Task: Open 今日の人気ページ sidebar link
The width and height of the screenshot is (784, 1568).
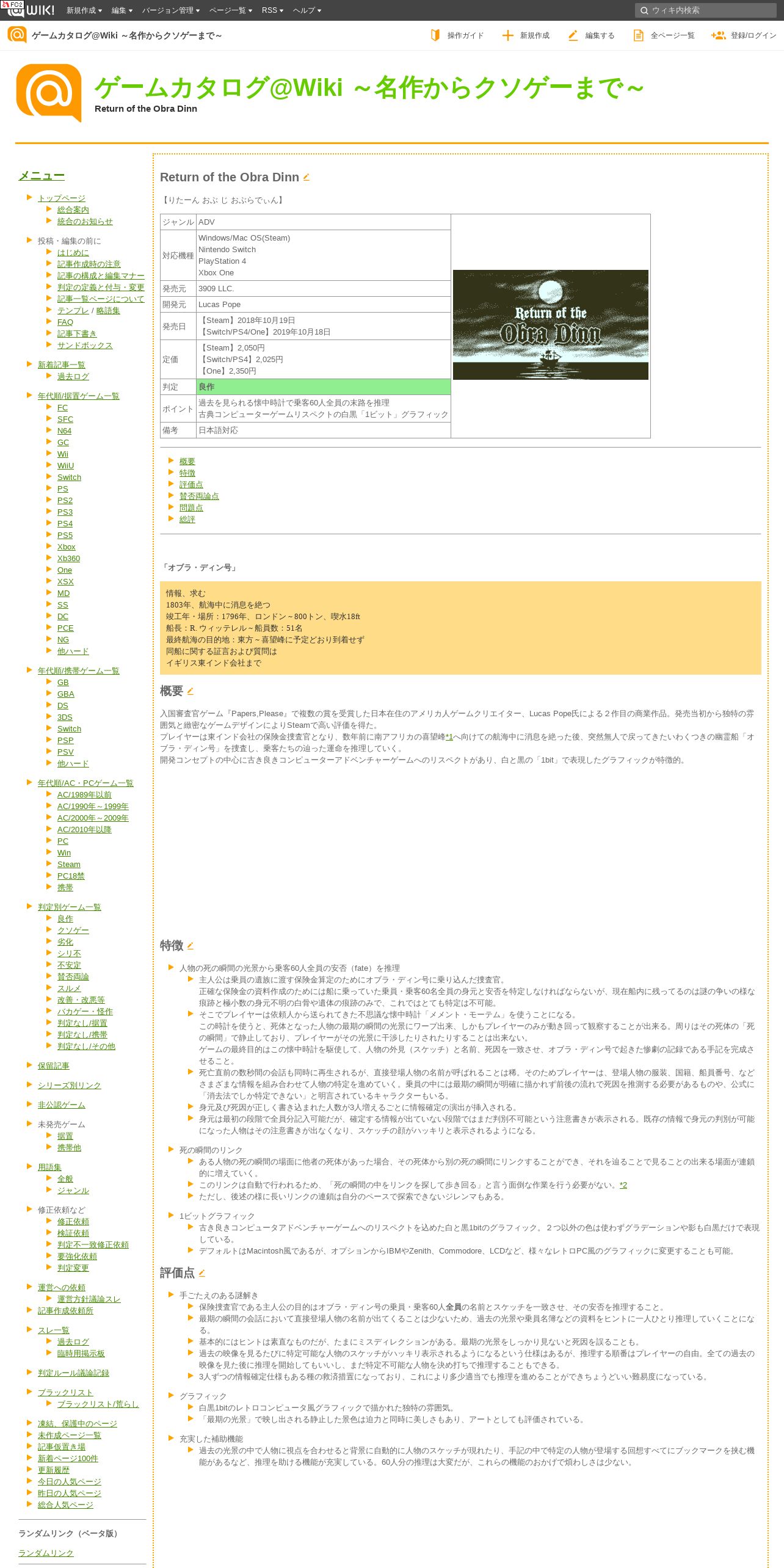Action: pos(70,1482)
